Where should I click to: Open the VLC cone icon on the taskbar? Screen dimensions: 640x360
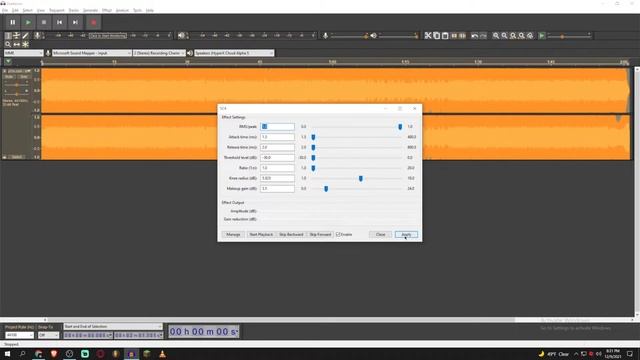[162, 354]
